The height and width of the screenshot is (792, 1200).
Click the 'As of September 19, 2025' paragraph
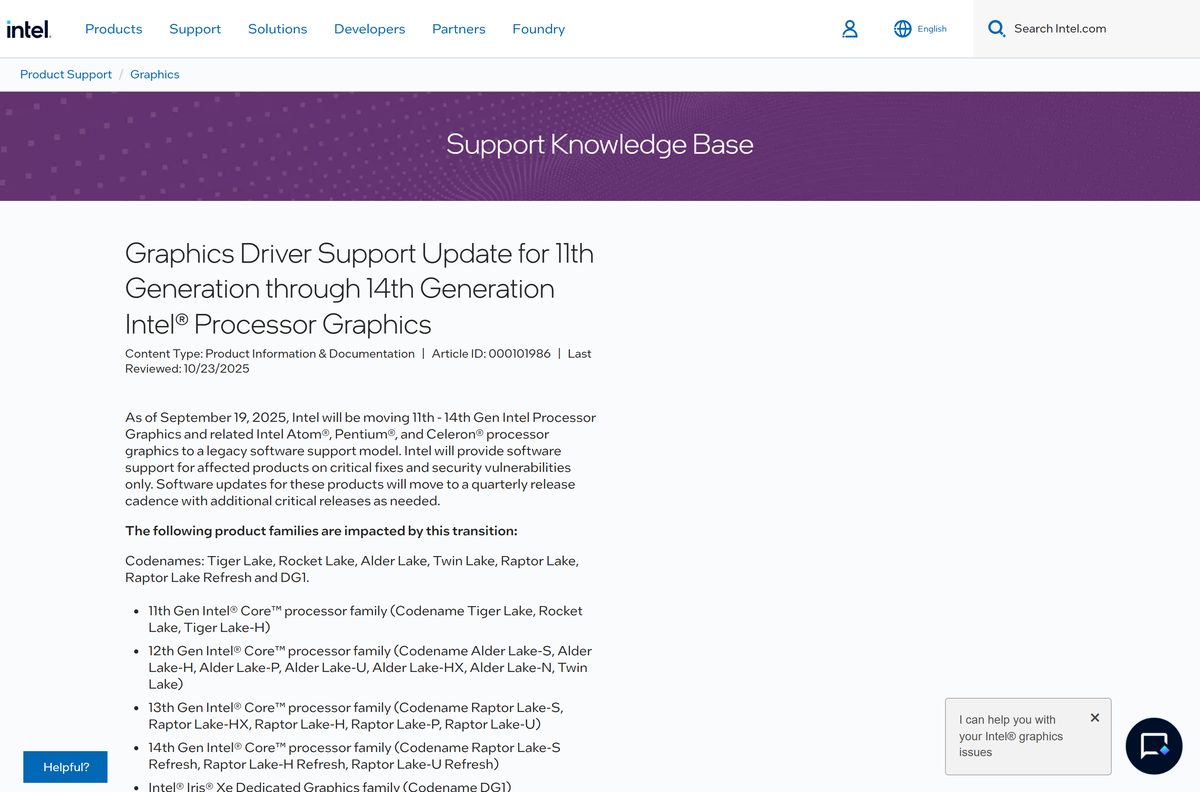[360, 459]
